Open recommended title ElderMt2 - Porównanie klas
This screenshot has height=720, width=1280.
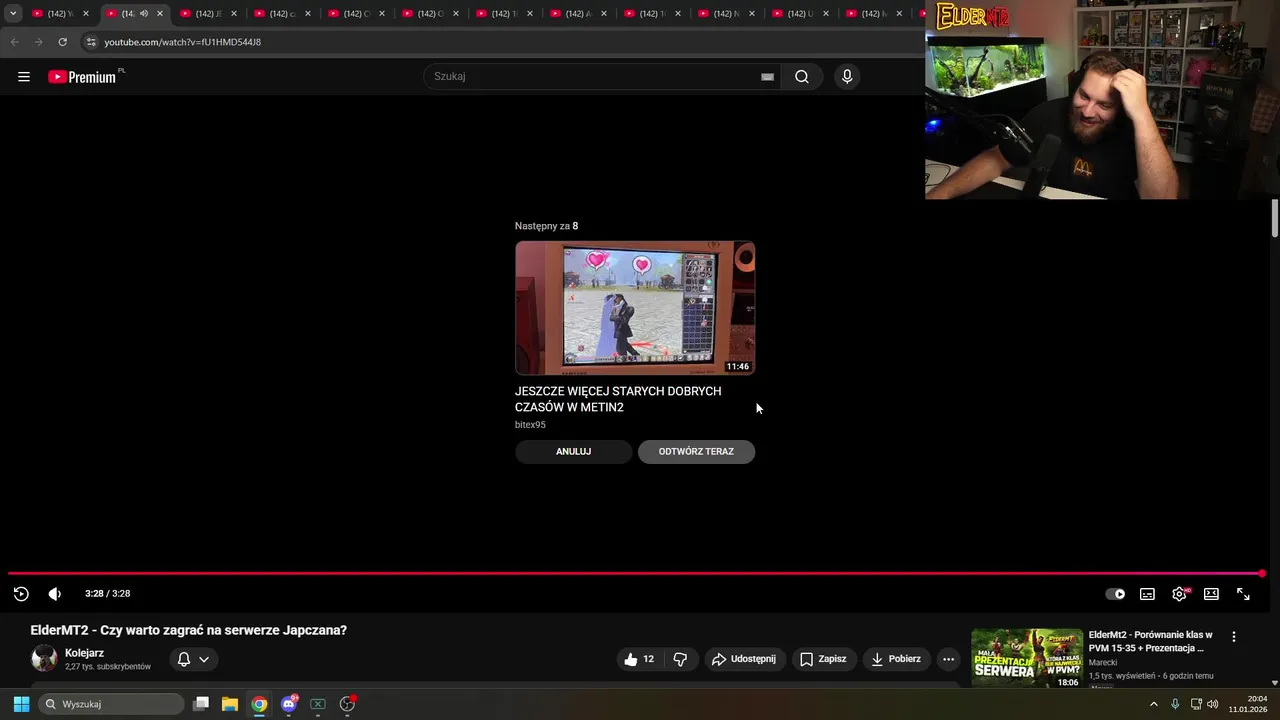tap(1151, 641)
